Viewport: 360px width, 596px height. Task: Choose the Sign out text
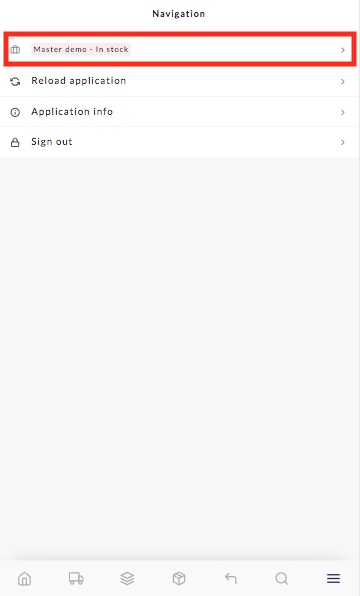click(x=52, y=142)
